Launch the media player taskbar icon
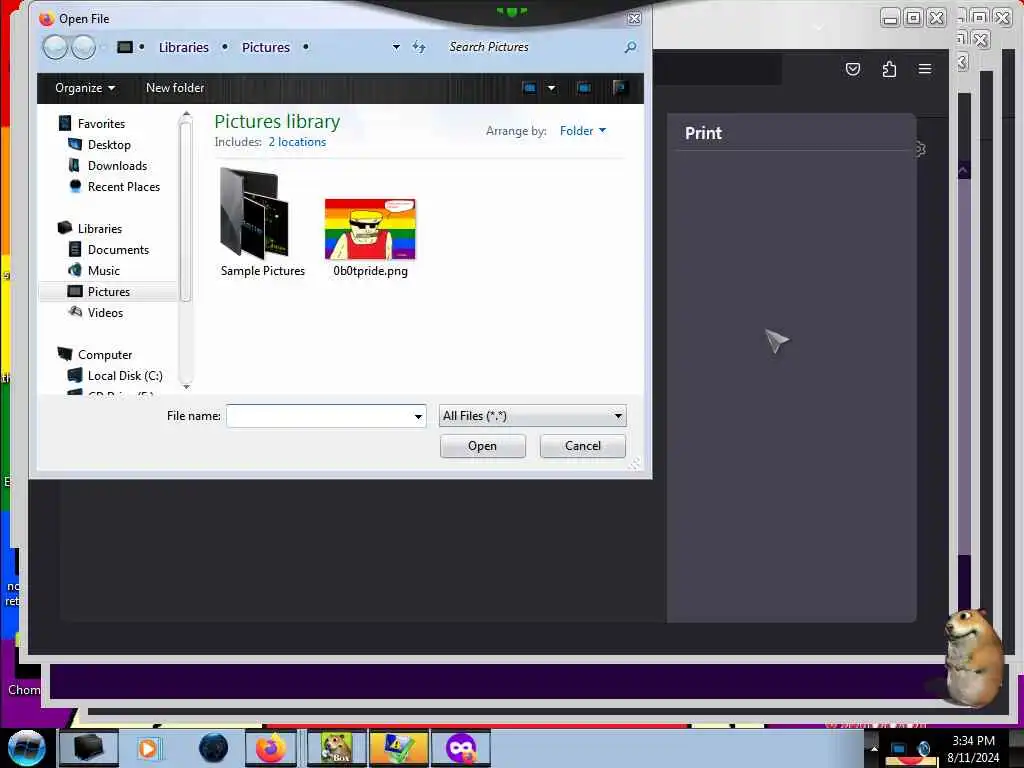 [148, 748]
